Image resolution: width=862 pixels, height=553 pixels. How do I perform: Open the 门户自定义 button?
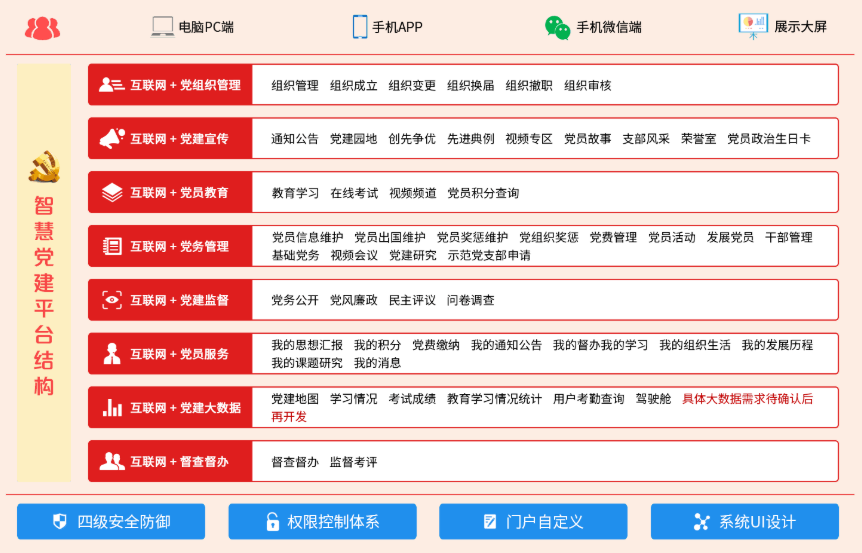533,521
